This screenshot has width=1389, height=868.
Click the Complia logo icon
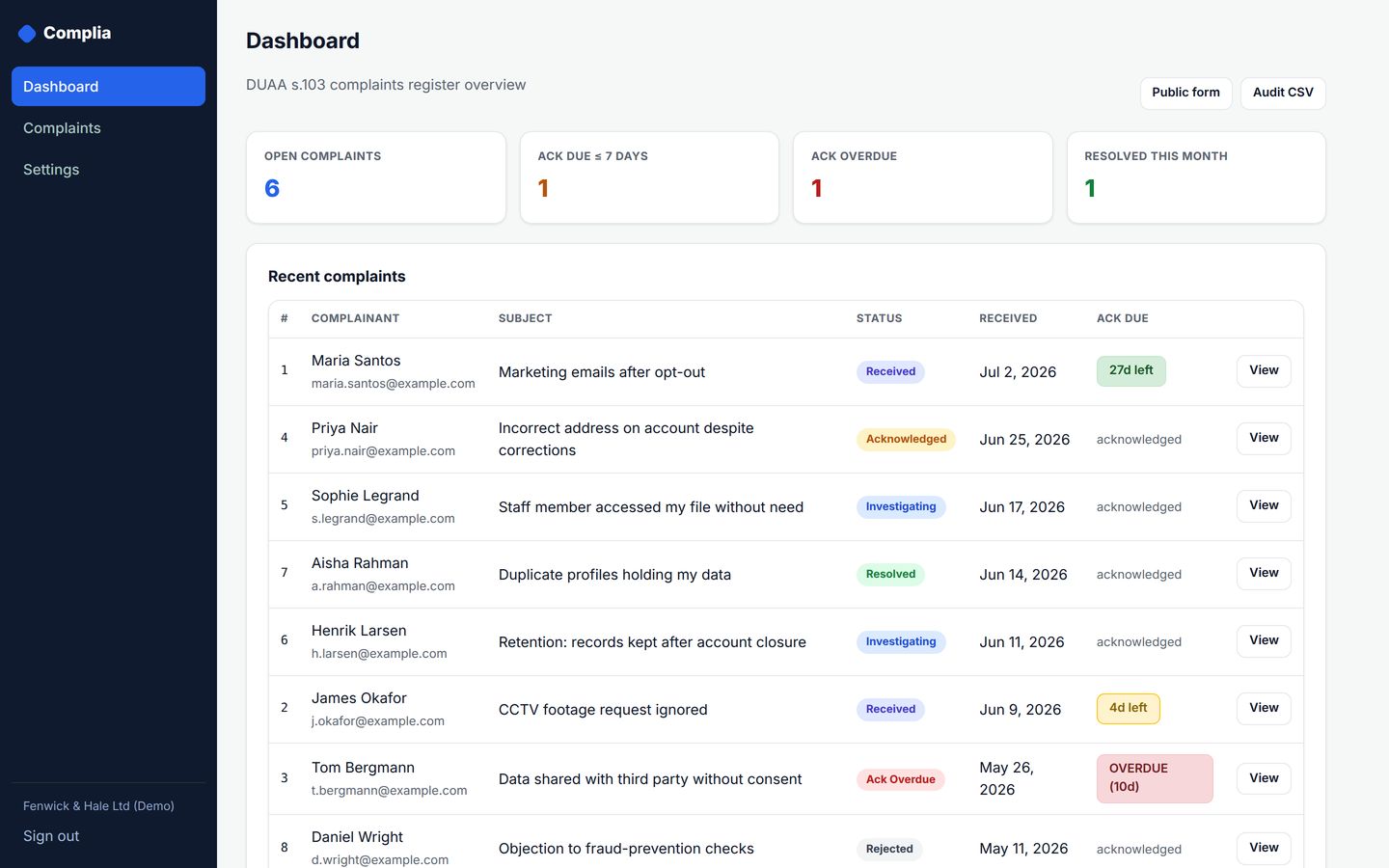tap(27, 34)
